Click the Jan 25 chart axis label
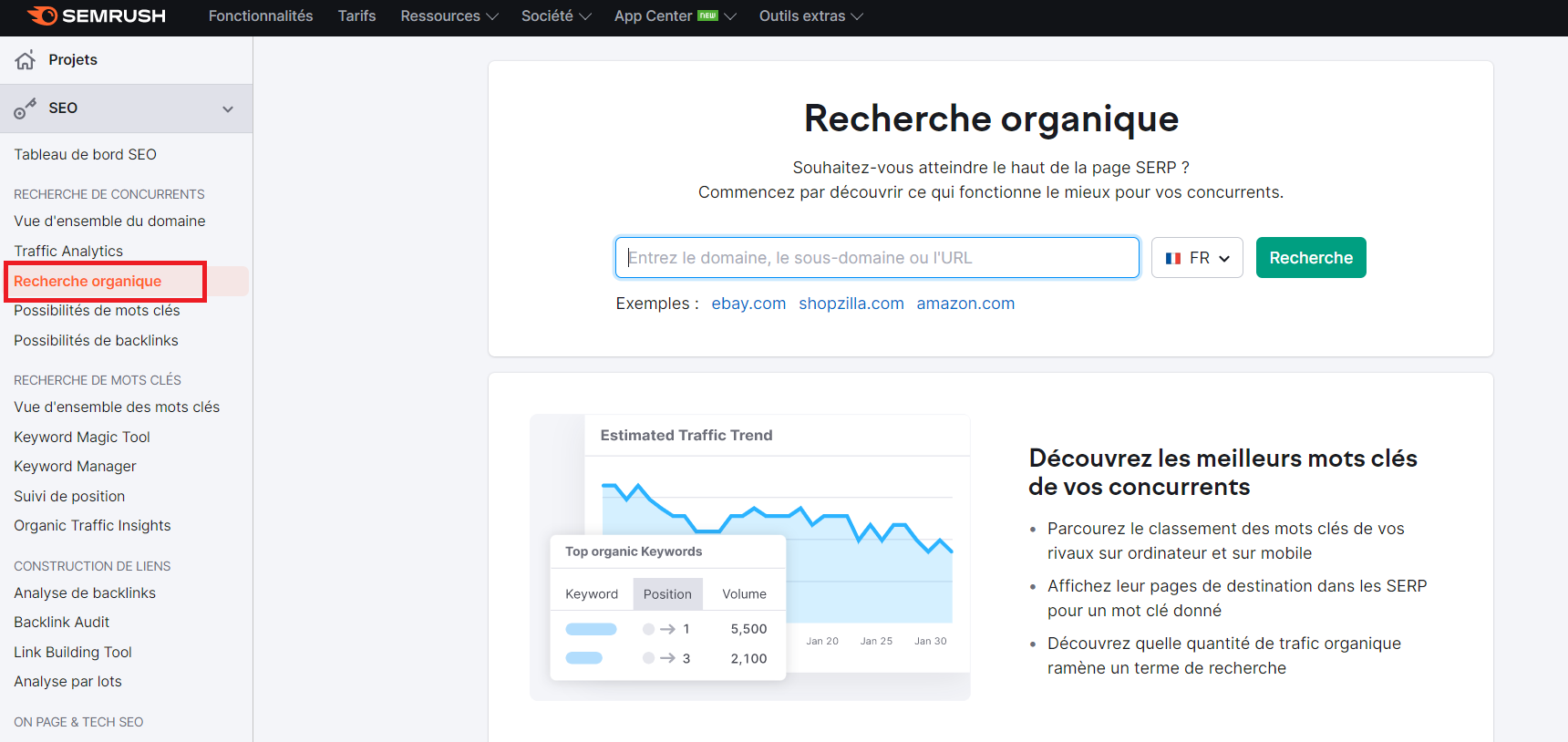Viewport: 1568px width, 742px height. (x=876, y=641)
